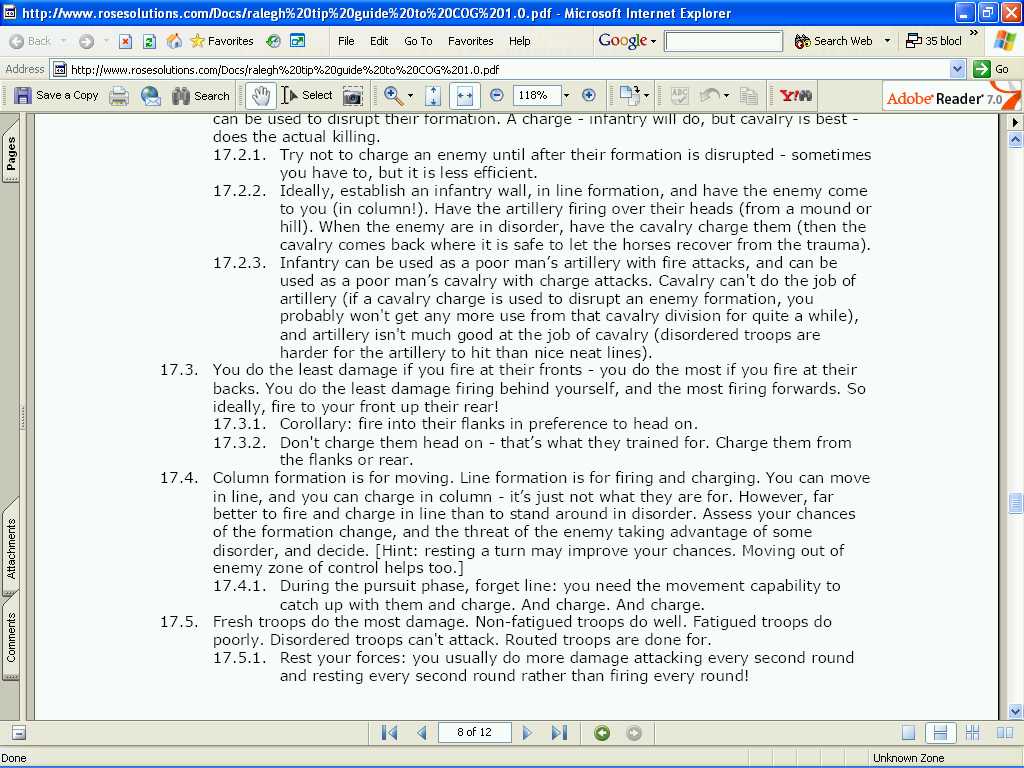Click the Print icon

(x=119, y=96)
